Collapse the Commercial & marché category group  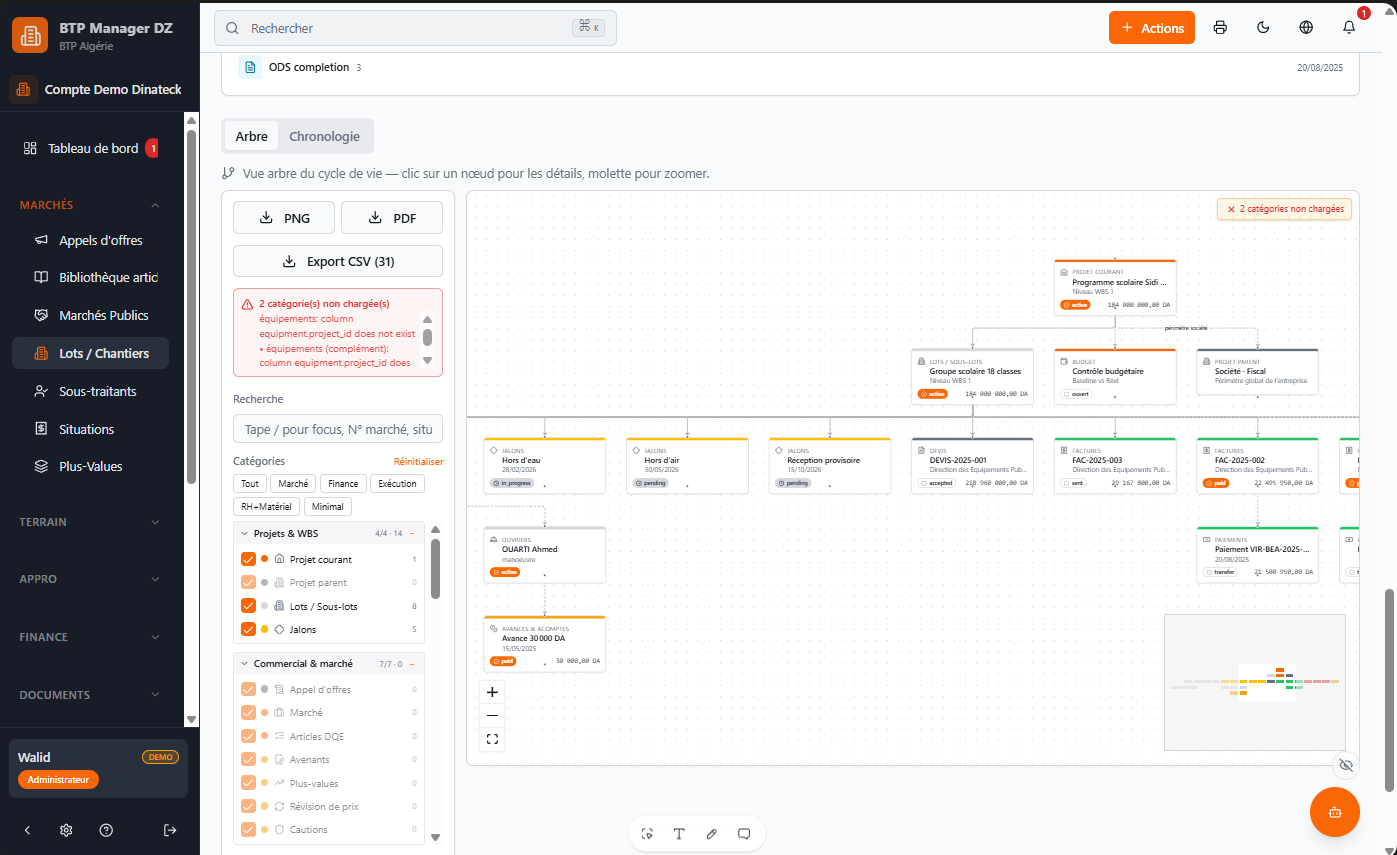244,663
